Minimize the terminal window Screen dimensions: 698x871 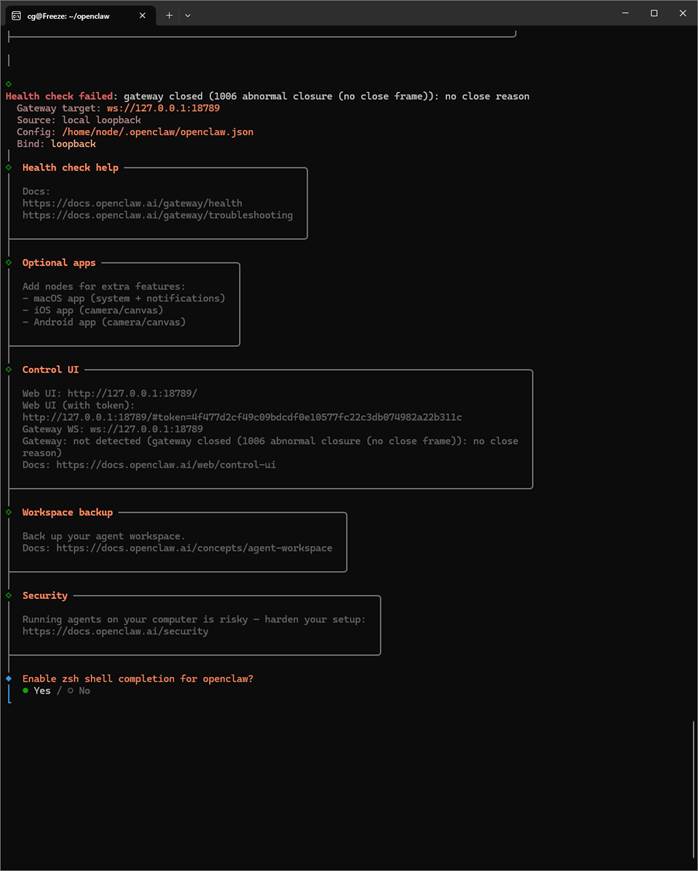click(x=627, y=14)
